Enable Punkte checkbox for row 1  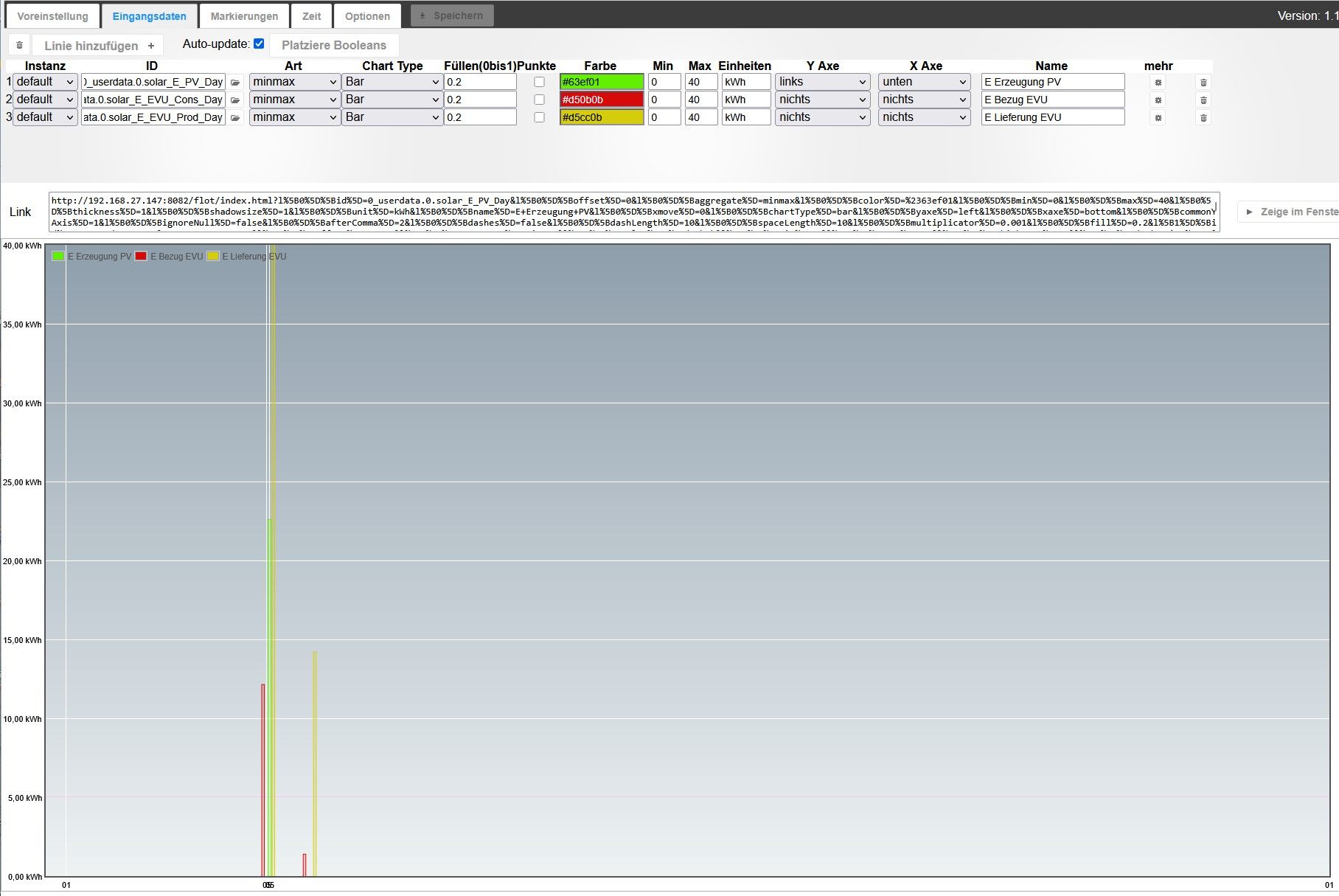coord(539,82)
